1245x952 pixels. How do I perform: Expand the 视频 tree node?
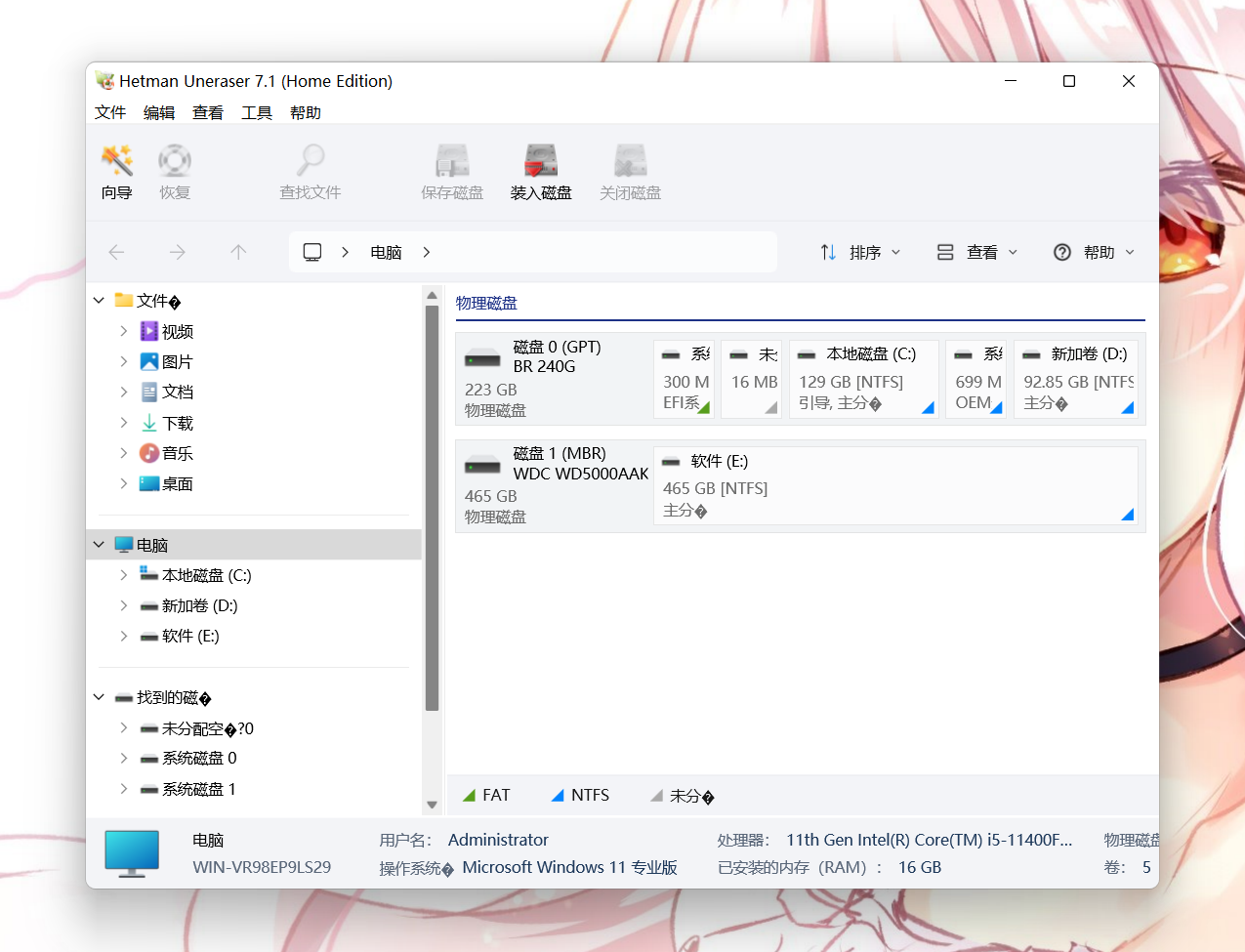point(124,332)
